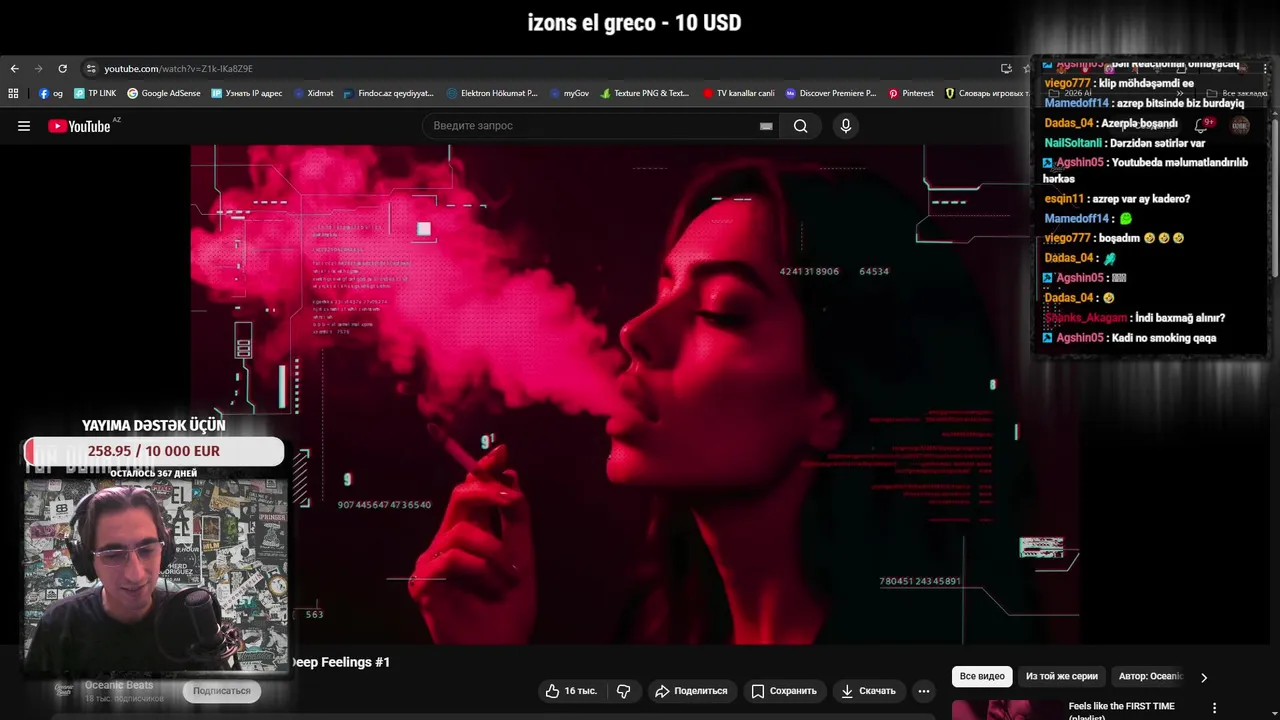Click the 258.95 / 10 000 EUR donation bar
1280x720 pixels.
154,451
